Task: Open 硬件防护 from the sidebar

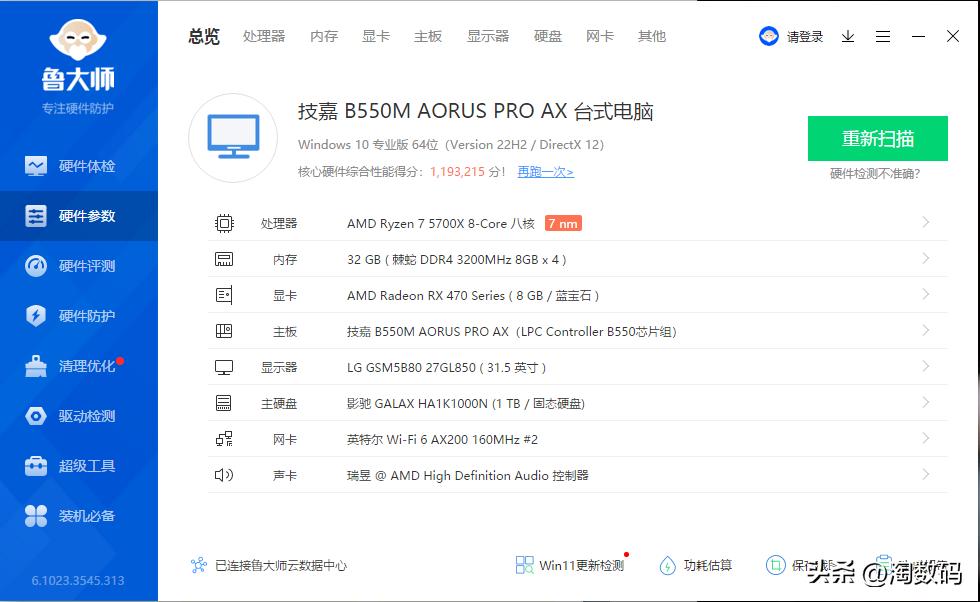Action: tap(79, 315)
